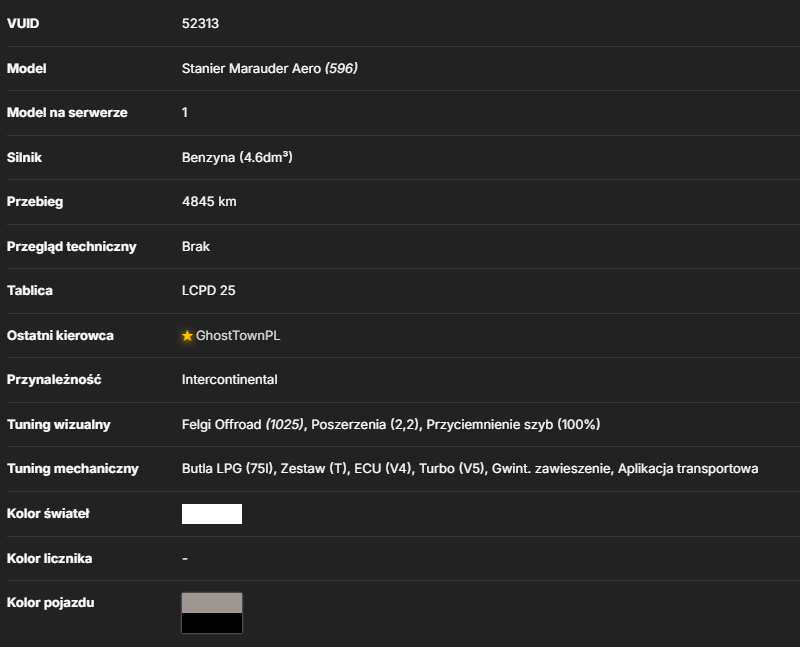Click the Tuning mechaniczny label
Screen dimensions: 800x647
[73, 469]
